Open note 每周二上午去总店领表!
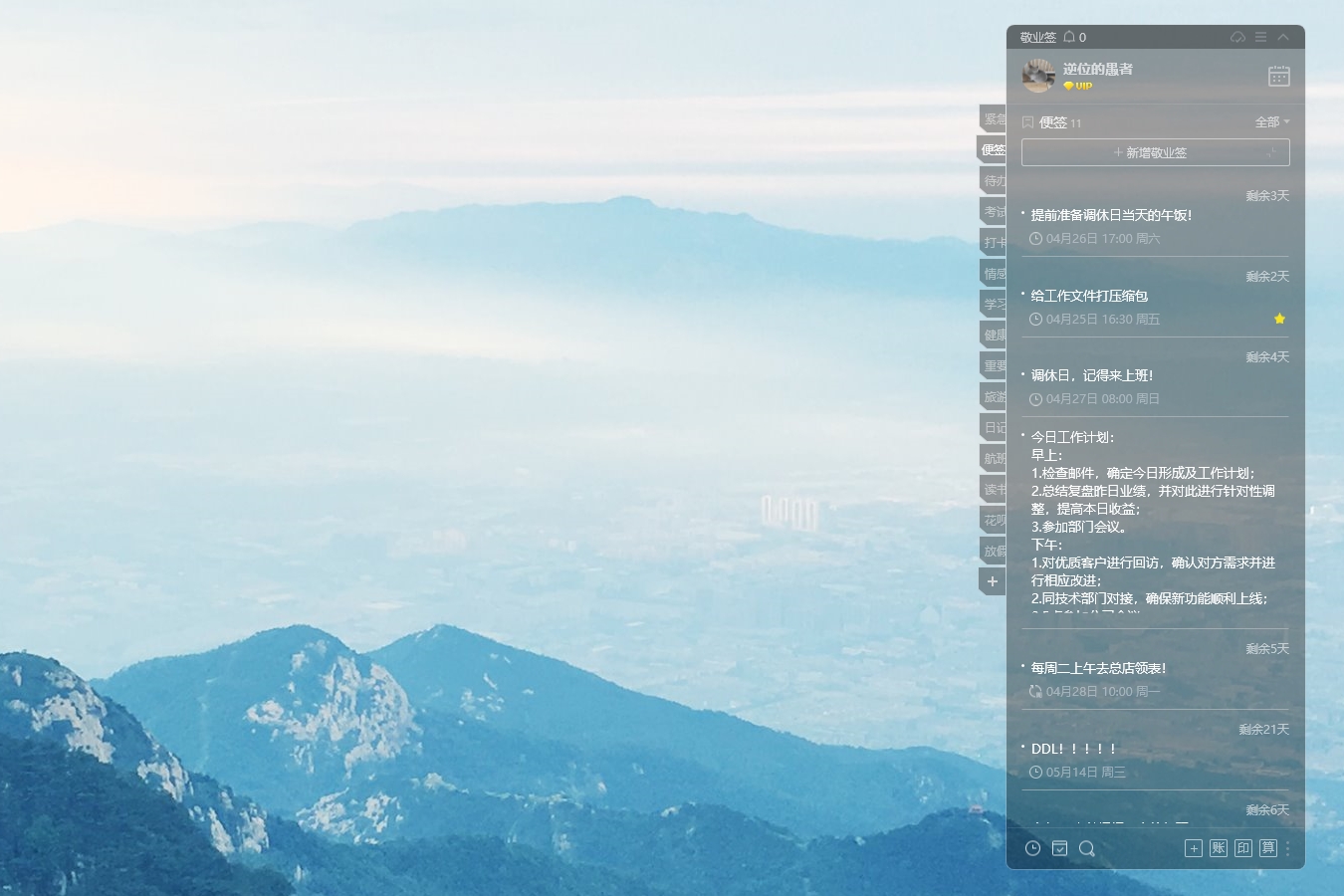The width and height of the screenshot is (1344, 896). (1098, 668)
